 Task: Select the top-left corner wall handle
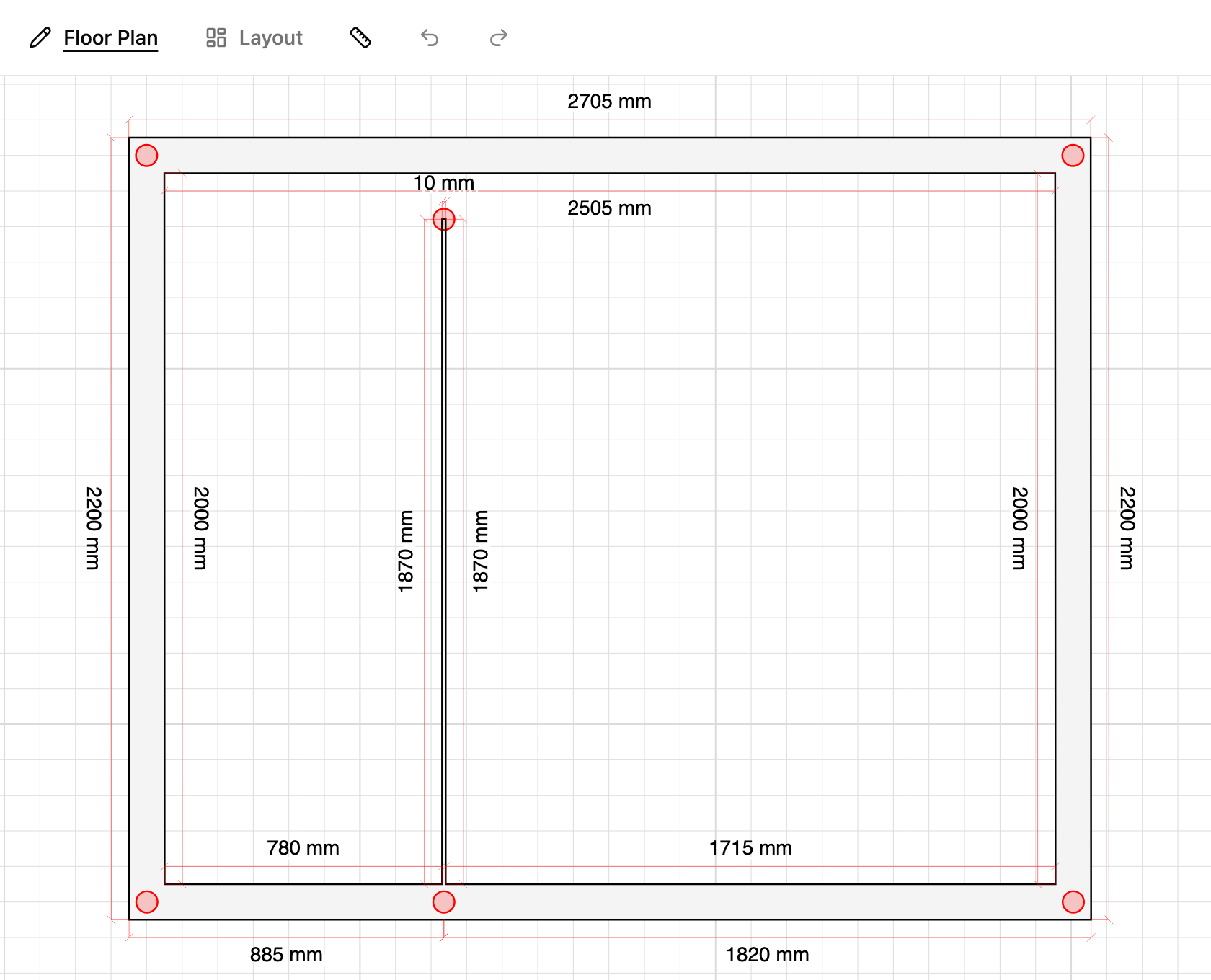click(147, 156)
